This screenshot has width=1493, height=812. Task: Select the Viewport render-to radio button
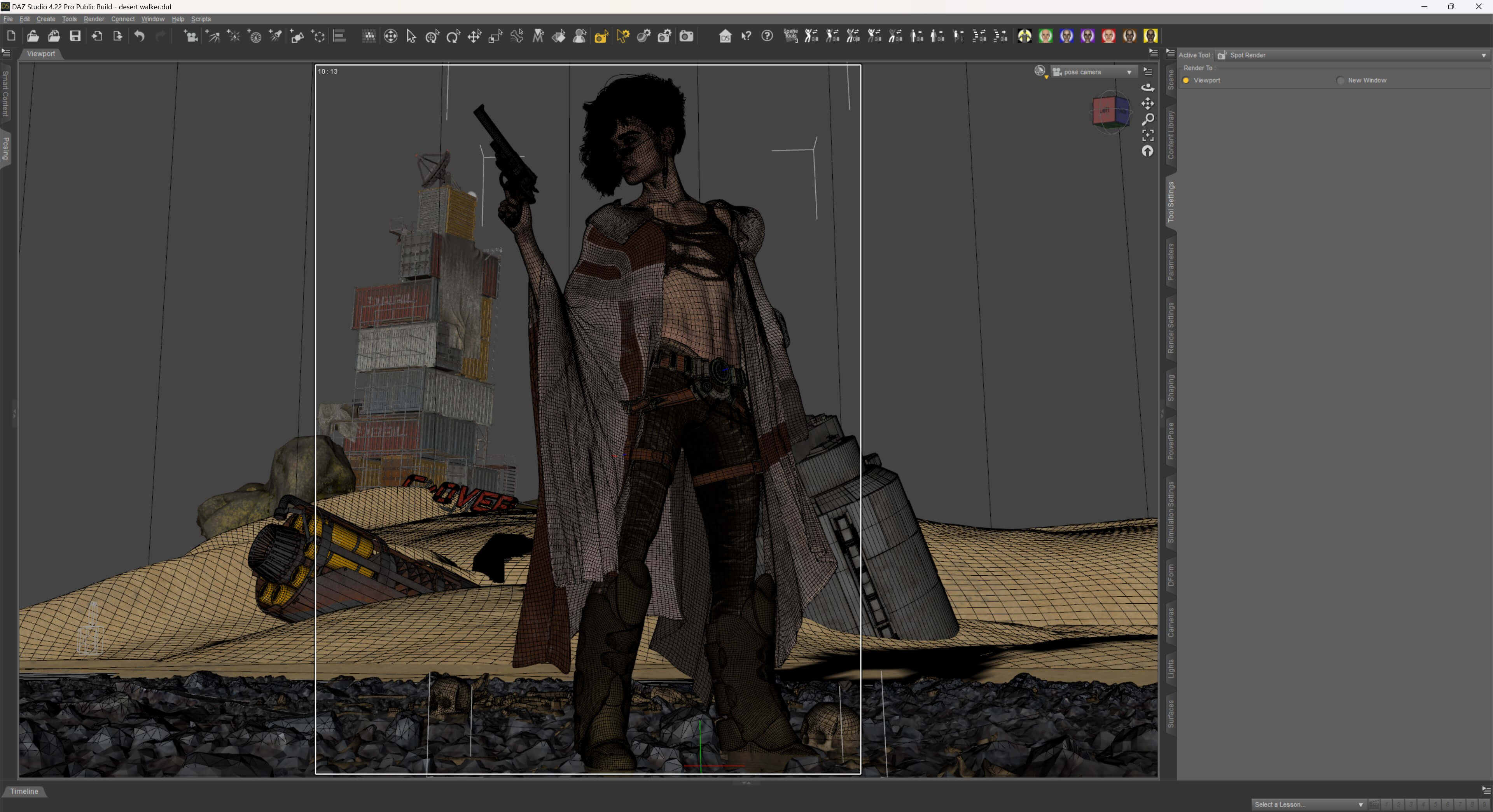pyautogui.click(x=1186, y=80)
